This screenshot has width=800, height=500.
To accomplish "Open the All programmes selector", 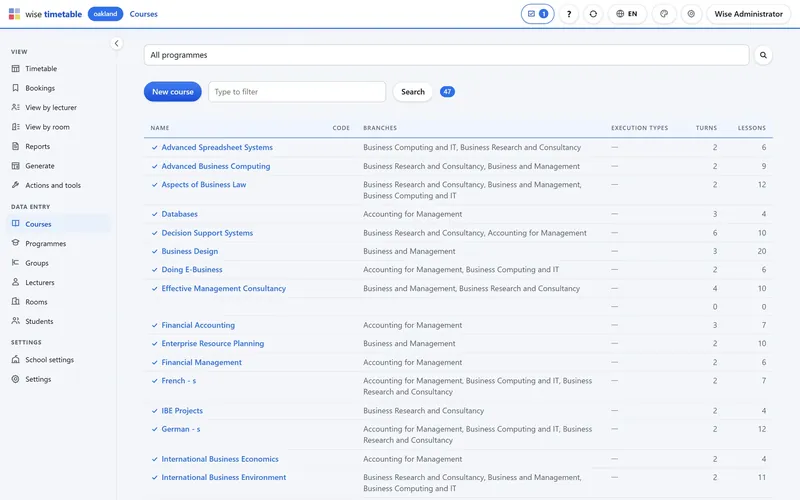I will click(446, 55).
